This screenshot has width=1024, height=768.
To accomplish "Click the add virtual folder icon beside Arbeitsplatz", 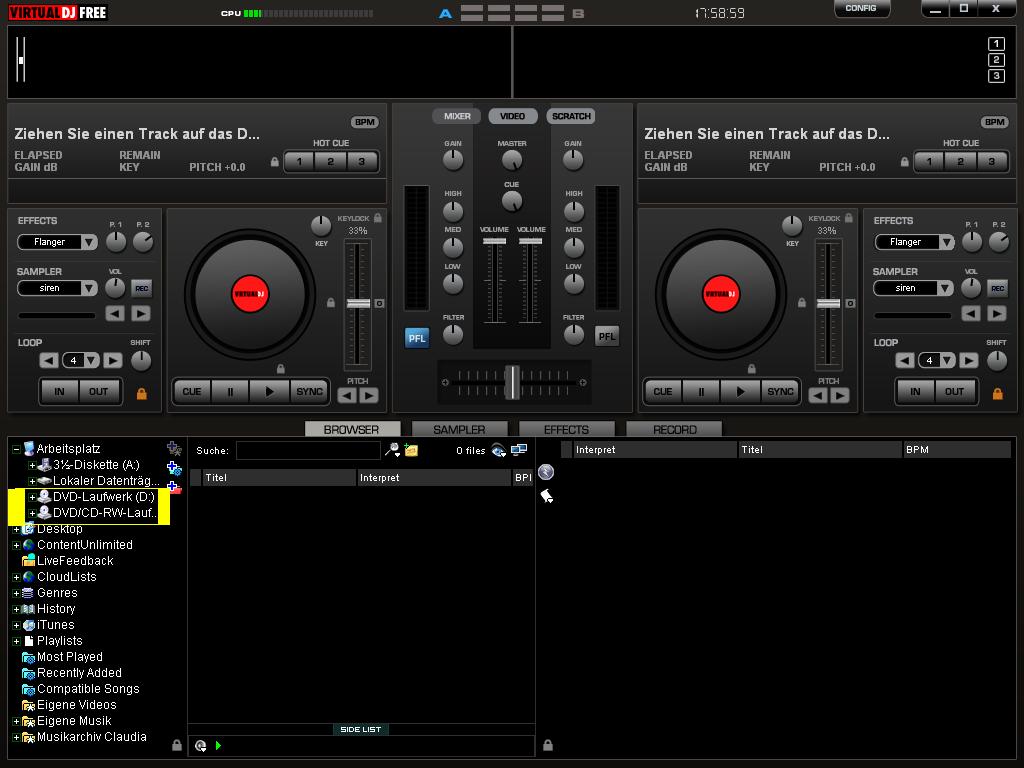I will tap(174, 448).
